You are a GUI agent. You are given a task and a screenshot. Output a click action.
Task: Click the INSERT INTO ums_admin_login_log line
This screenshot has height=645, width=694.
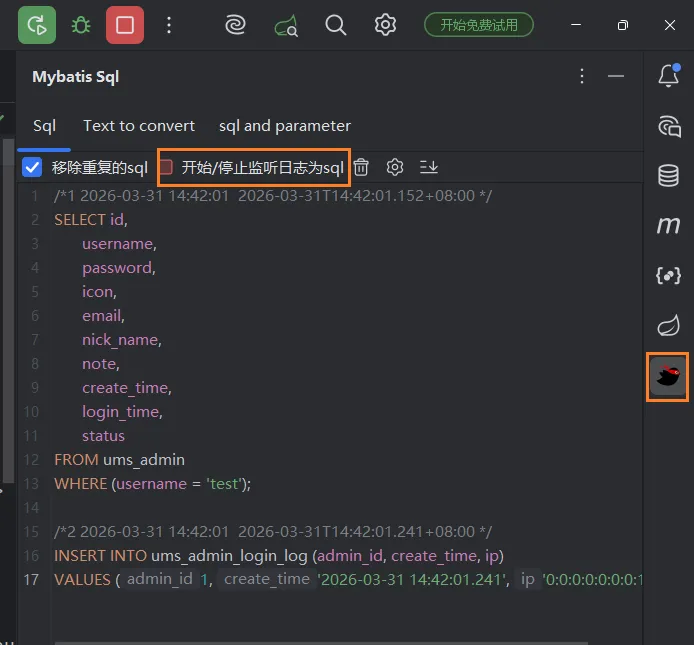[279, 556]
